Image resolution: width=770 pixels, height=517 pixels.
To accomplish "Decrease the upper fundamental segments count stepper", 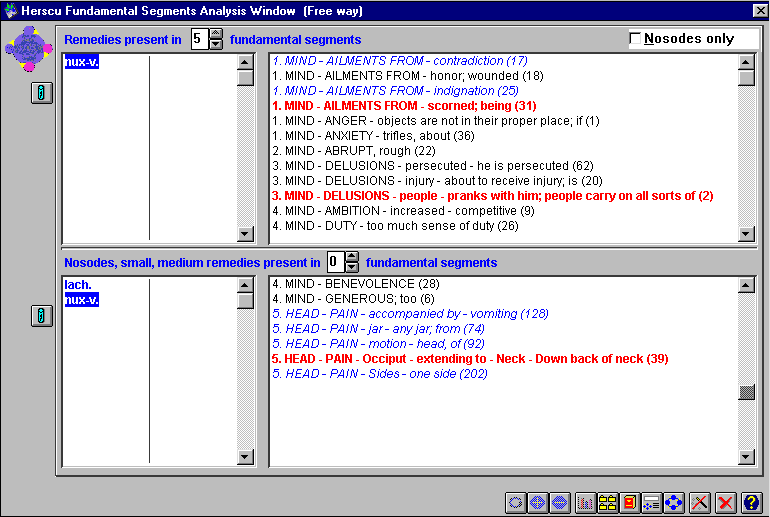I will pyautogui.click(x=216, y=44).
